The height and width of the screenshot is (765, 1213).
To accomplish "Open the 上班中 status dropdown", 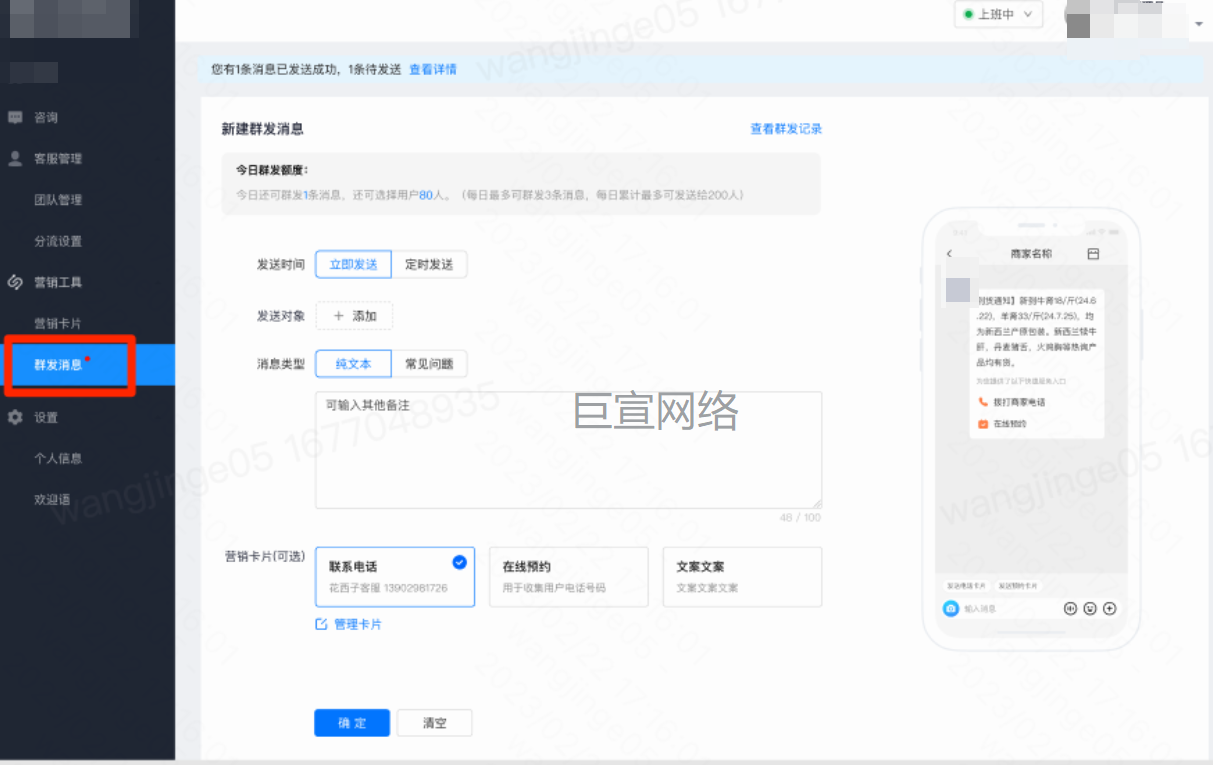I will 998,15.
